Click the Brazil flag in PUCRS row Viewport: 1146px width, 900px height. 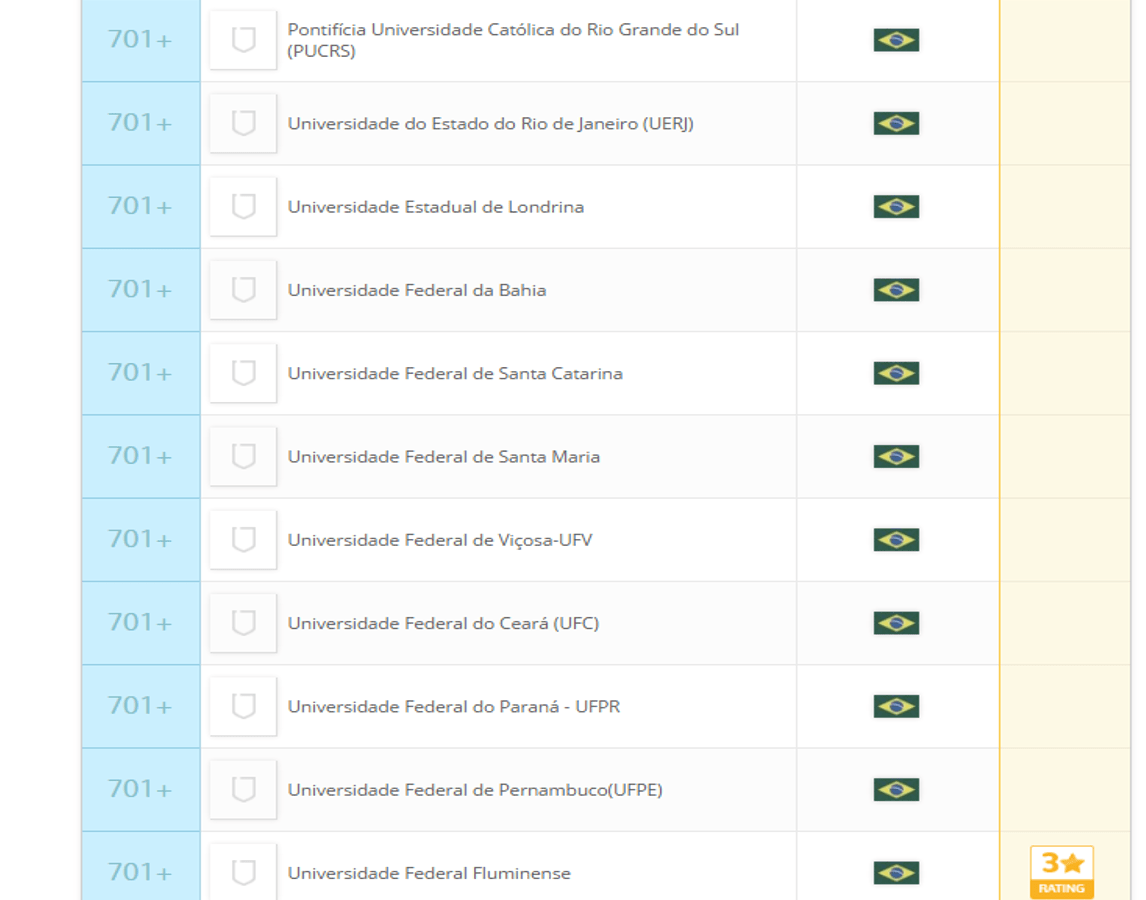896,39
